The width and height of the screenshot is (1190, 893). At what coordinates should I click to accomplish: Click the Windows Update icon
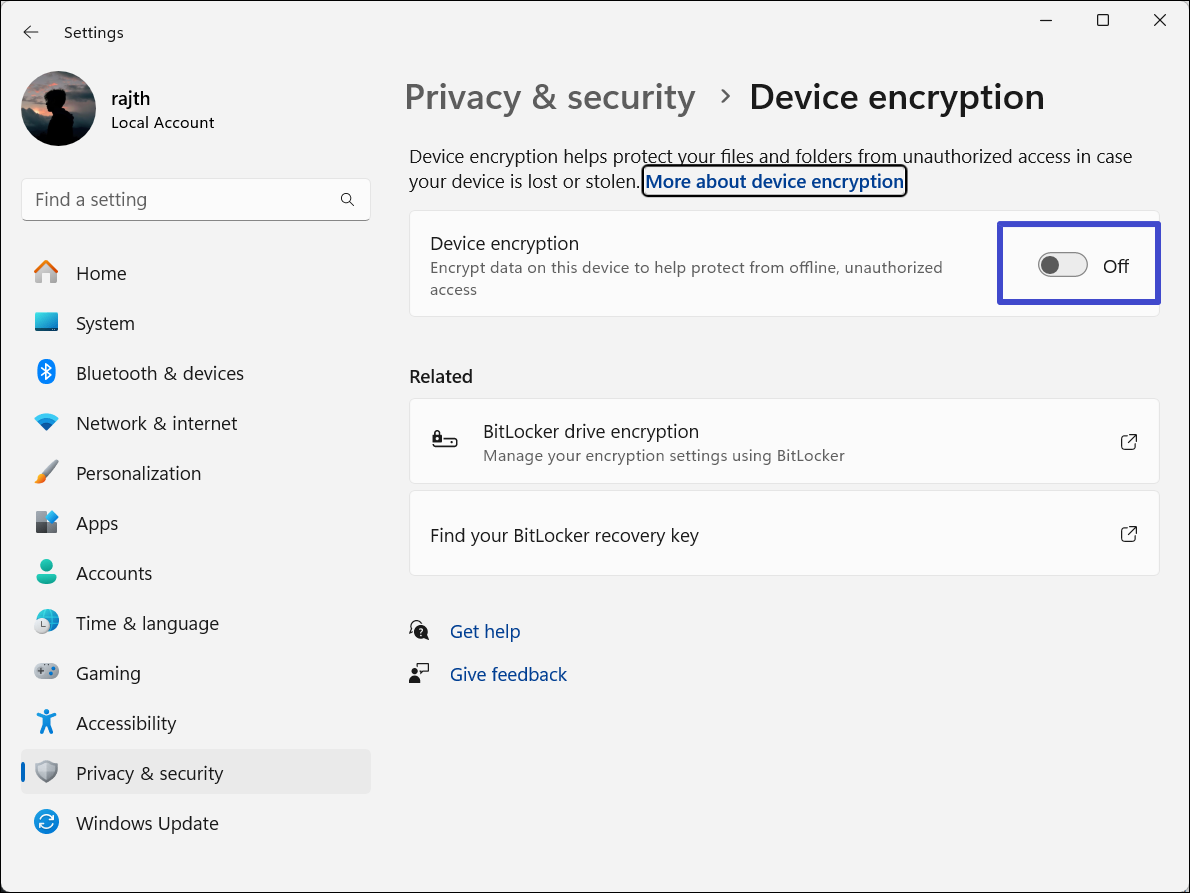tap(46, 823)
